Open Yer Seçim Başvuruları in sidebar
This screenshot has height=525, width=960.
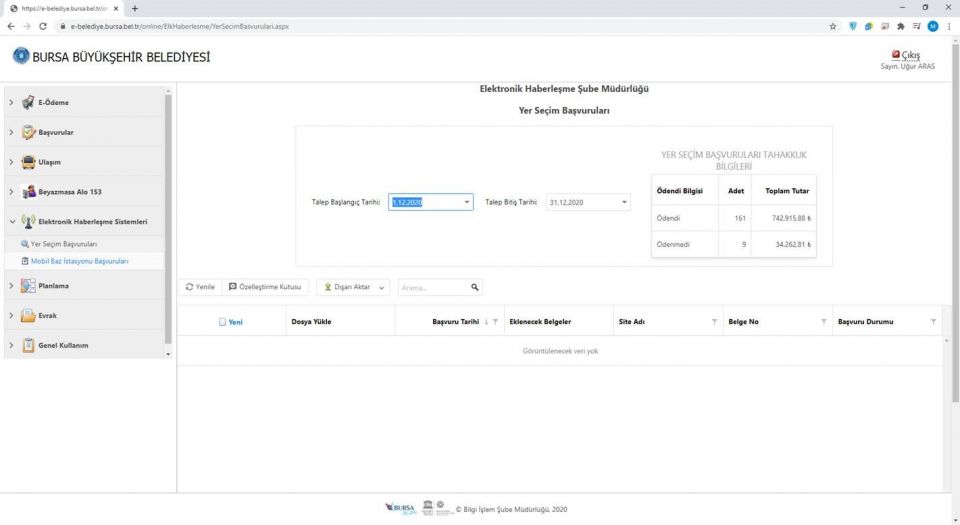coord(63,244)
